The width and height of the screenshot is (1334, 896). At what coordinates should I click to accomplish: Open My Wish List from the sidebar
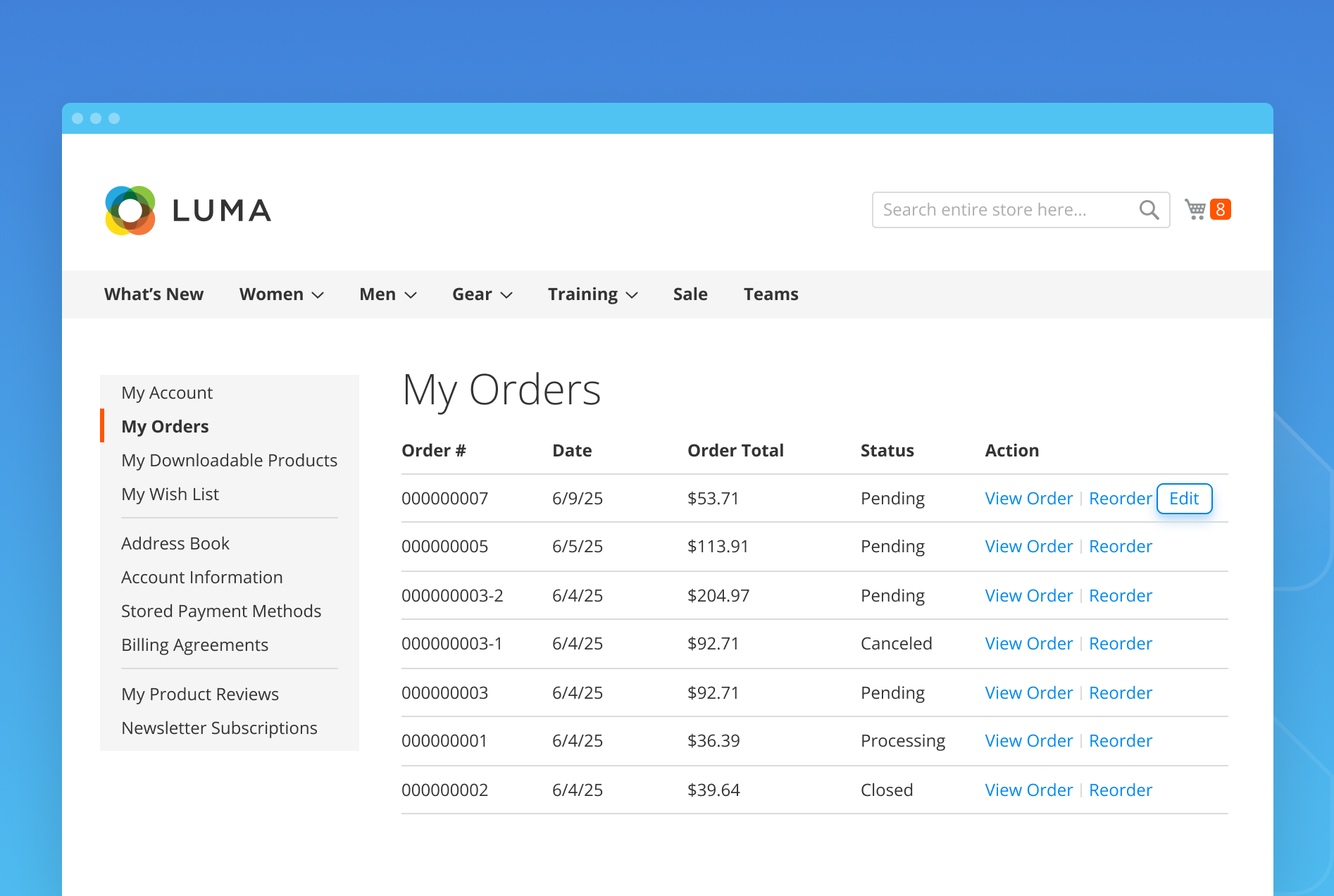click(170, 494)
